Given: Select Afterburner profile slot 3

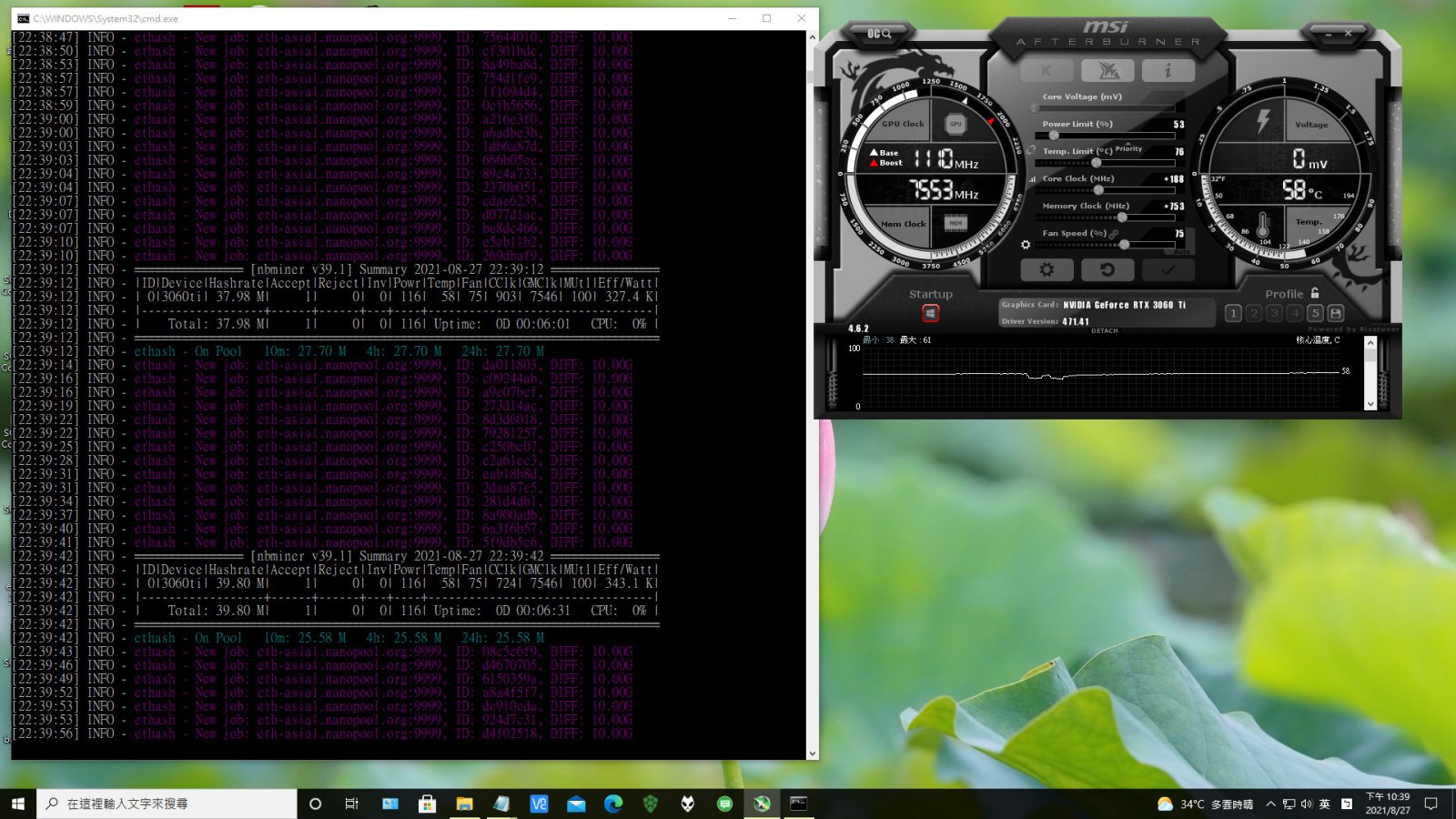Looking at the screenshot, I should pyautogui.click(x=1274, y=313).
